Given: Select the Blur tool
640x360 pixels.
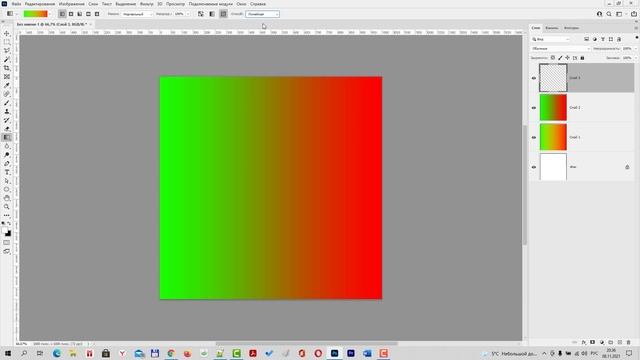Looking at the screenshot, I should pyautogui.click(x=7, y=146).
